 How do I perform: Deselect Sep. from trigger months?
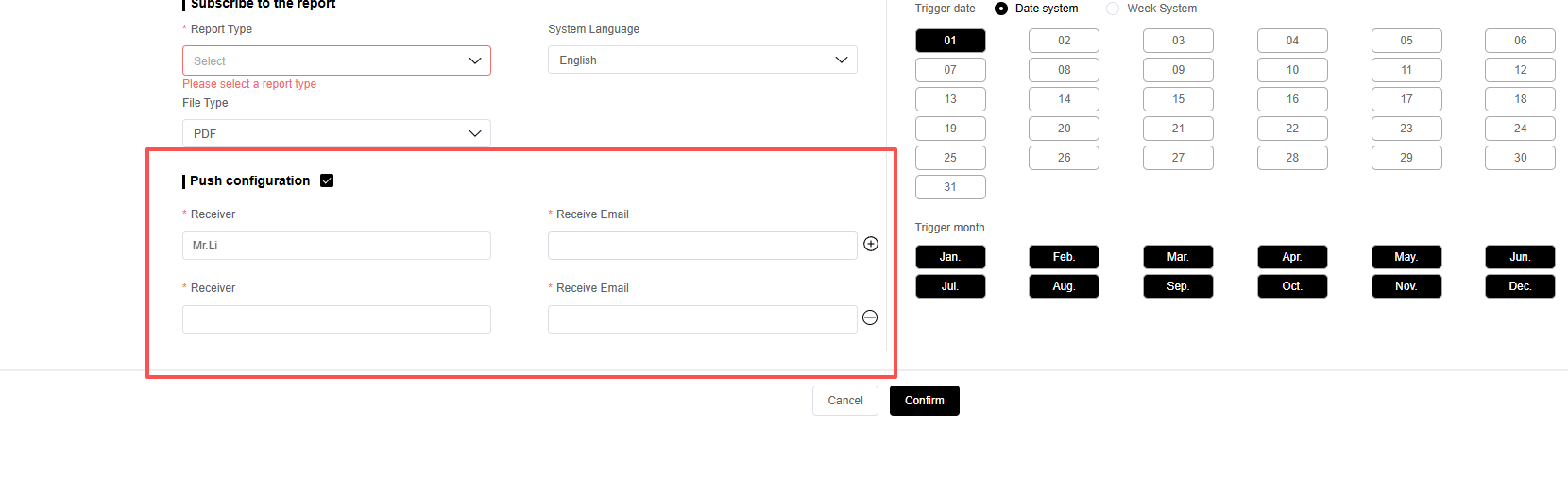point(1178,286)
